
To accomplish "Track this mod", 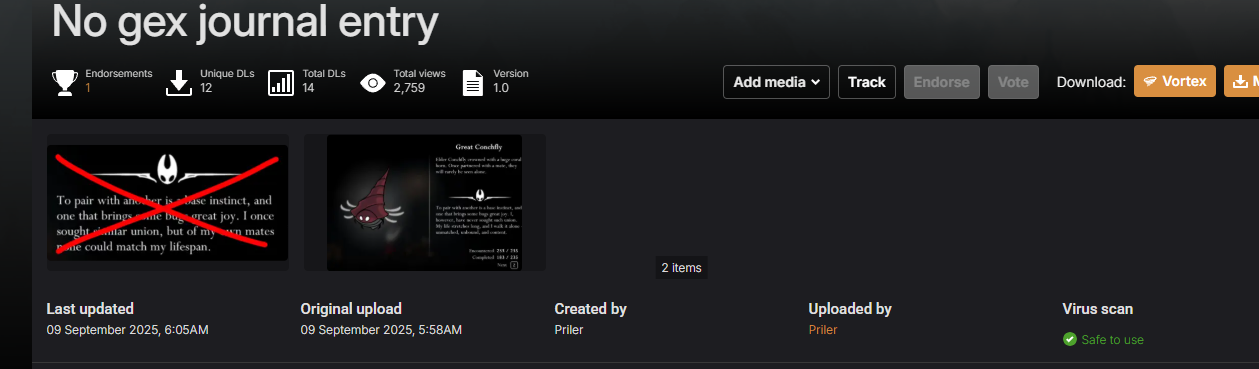I will 867,82.
